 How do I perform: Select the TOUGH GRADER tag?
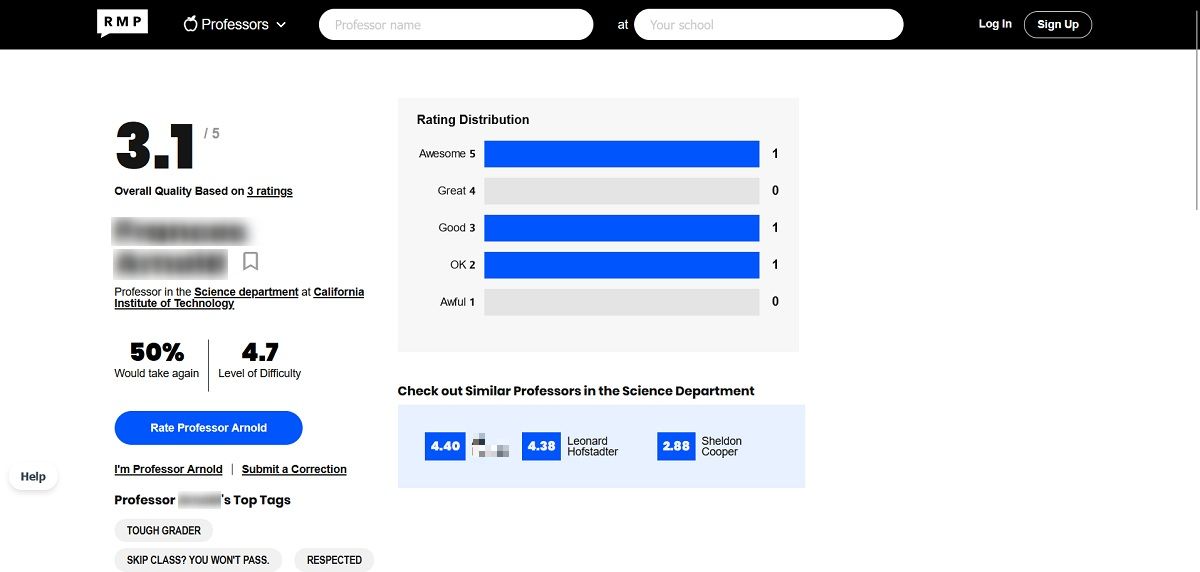tap(164, 531)
